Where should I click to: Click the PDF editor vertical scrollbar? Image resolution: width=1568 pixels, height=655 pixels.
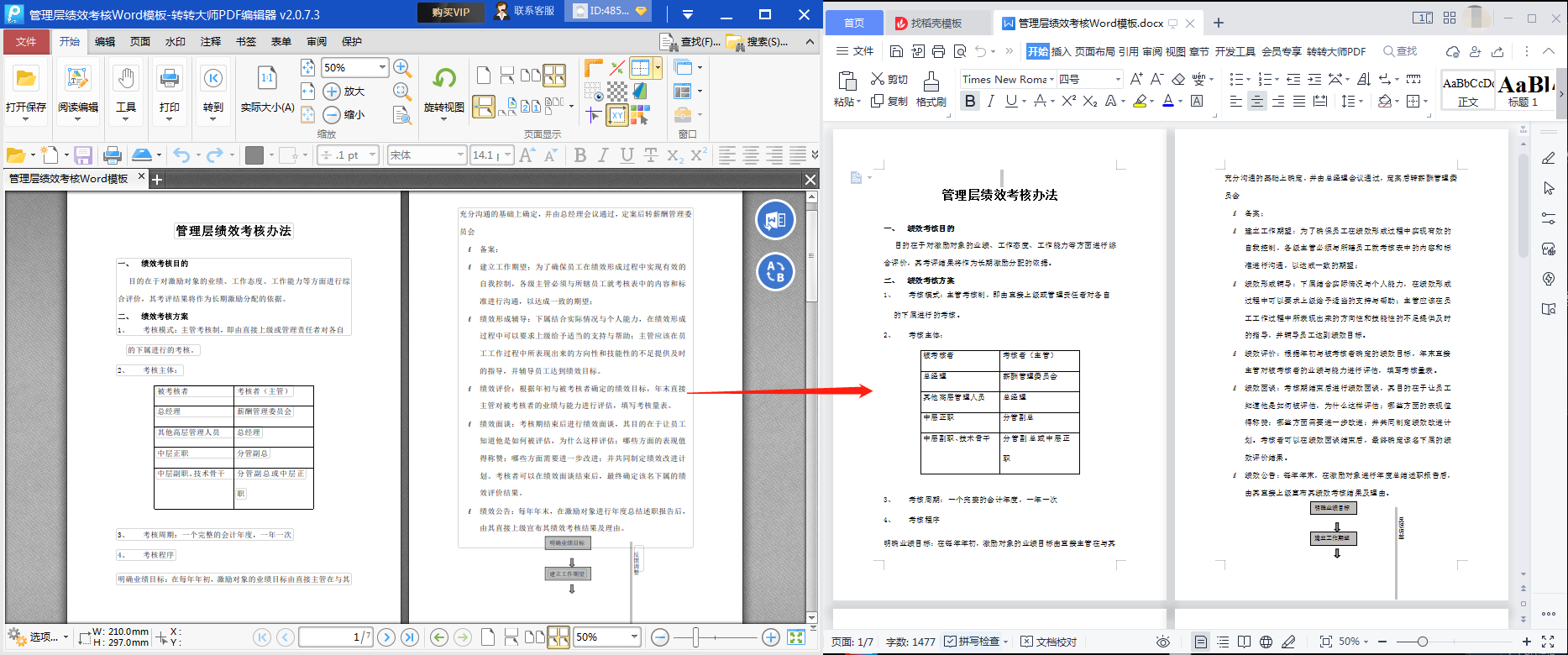[811, 256]
